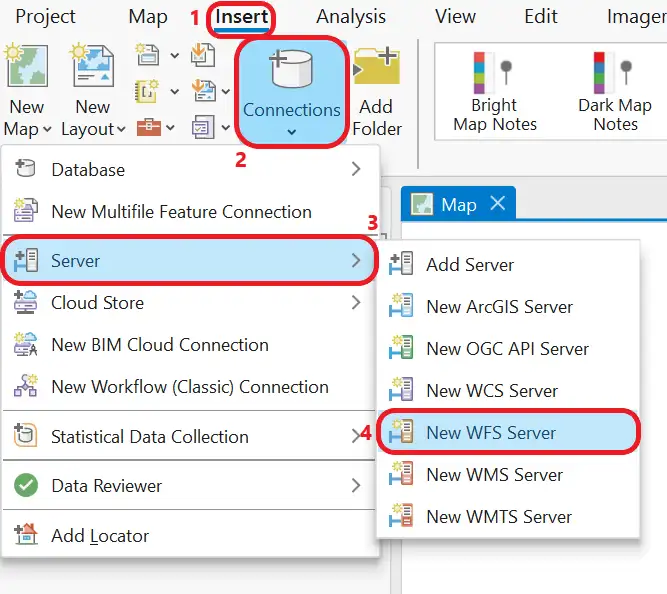The width and height of the screenshot is (667, 594).
Task: Click the Toolbox briefcase icon in ribbon
Action: (x=148, y=127)
